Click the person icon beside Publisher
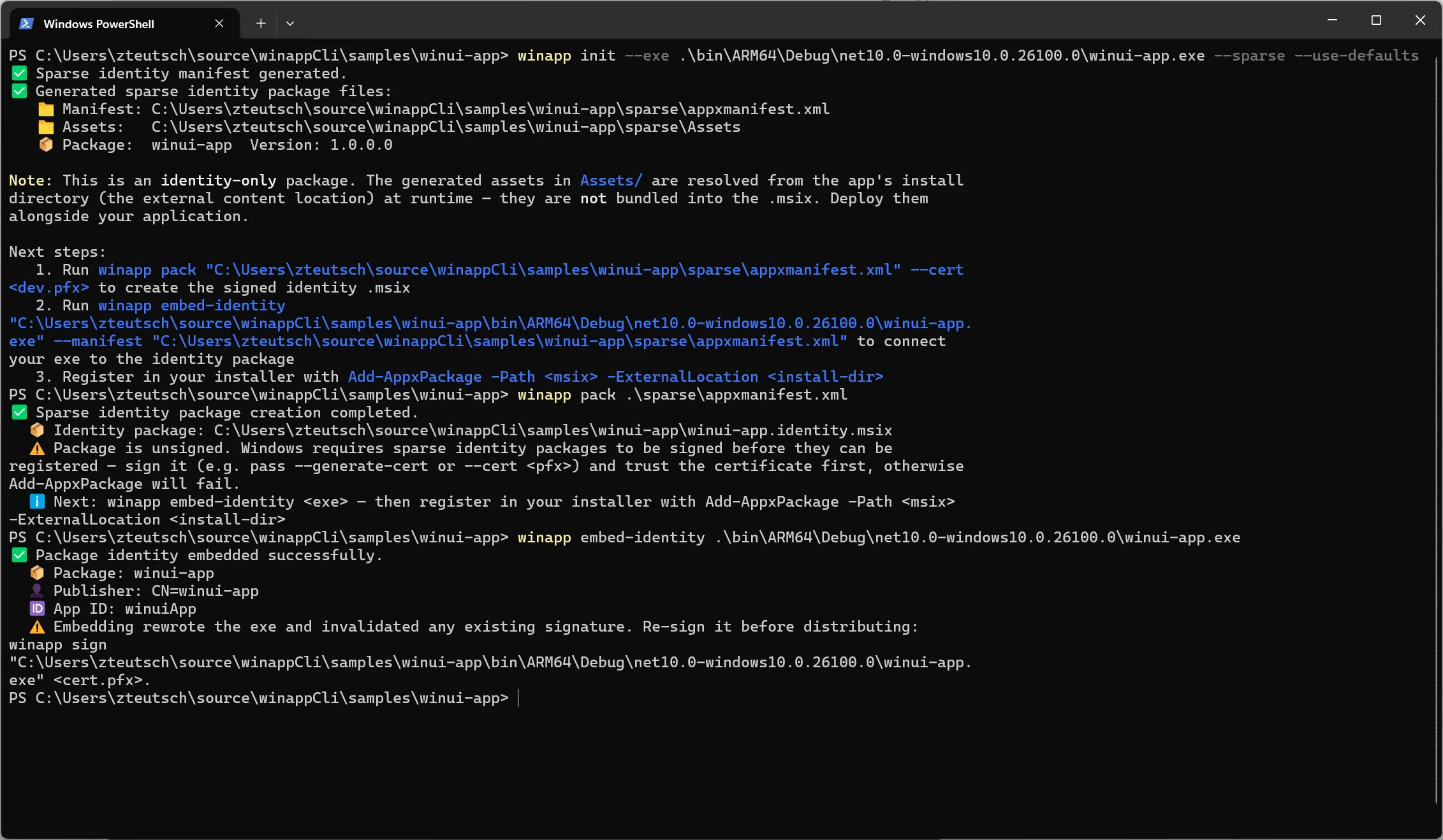1443x840 pixels. (x=38, y=591)
